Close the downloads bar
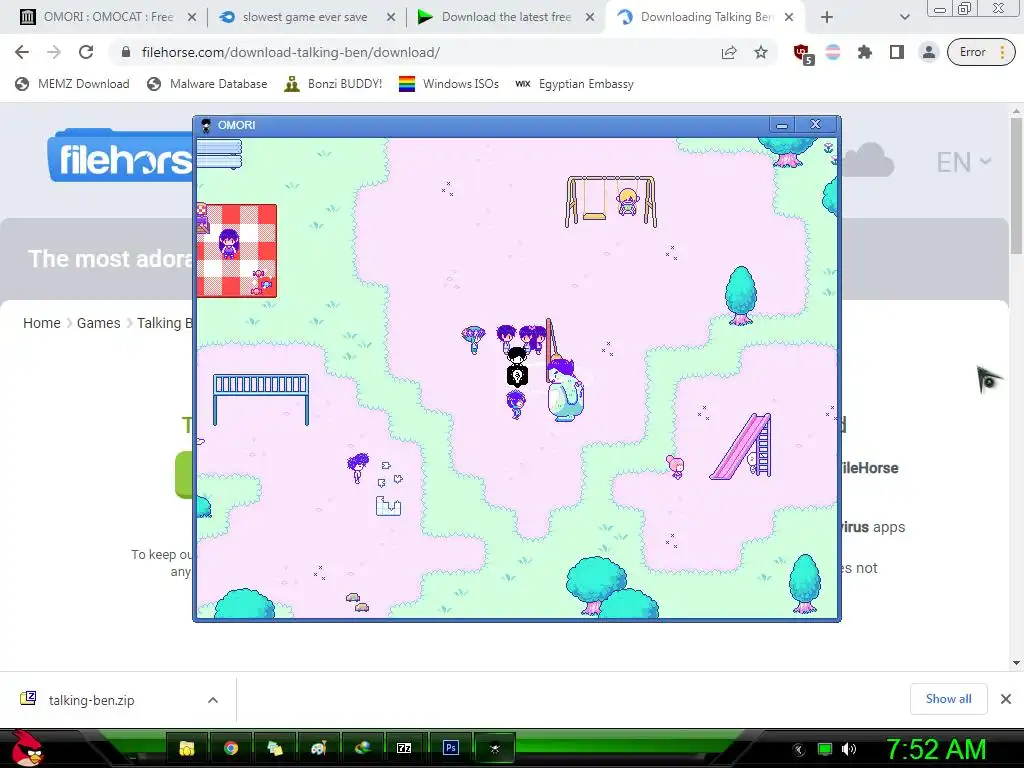 (x=1006, y=699)
